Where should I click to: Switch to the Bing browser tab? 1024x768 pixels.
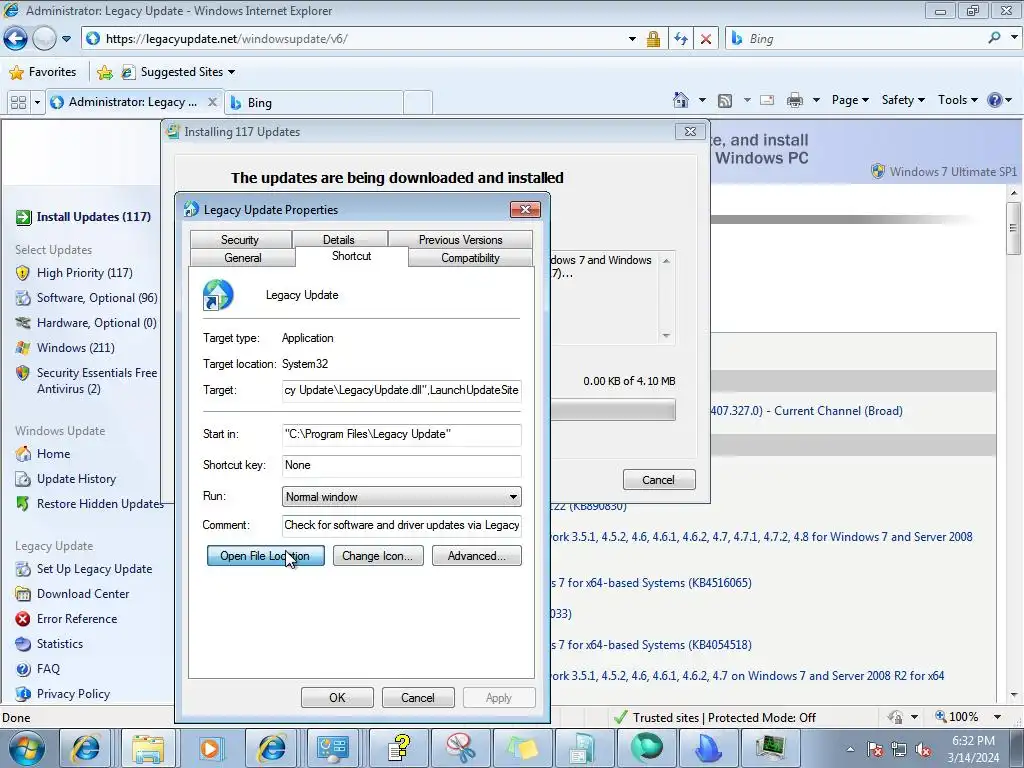pyautogui.click(x=313, y=103)
